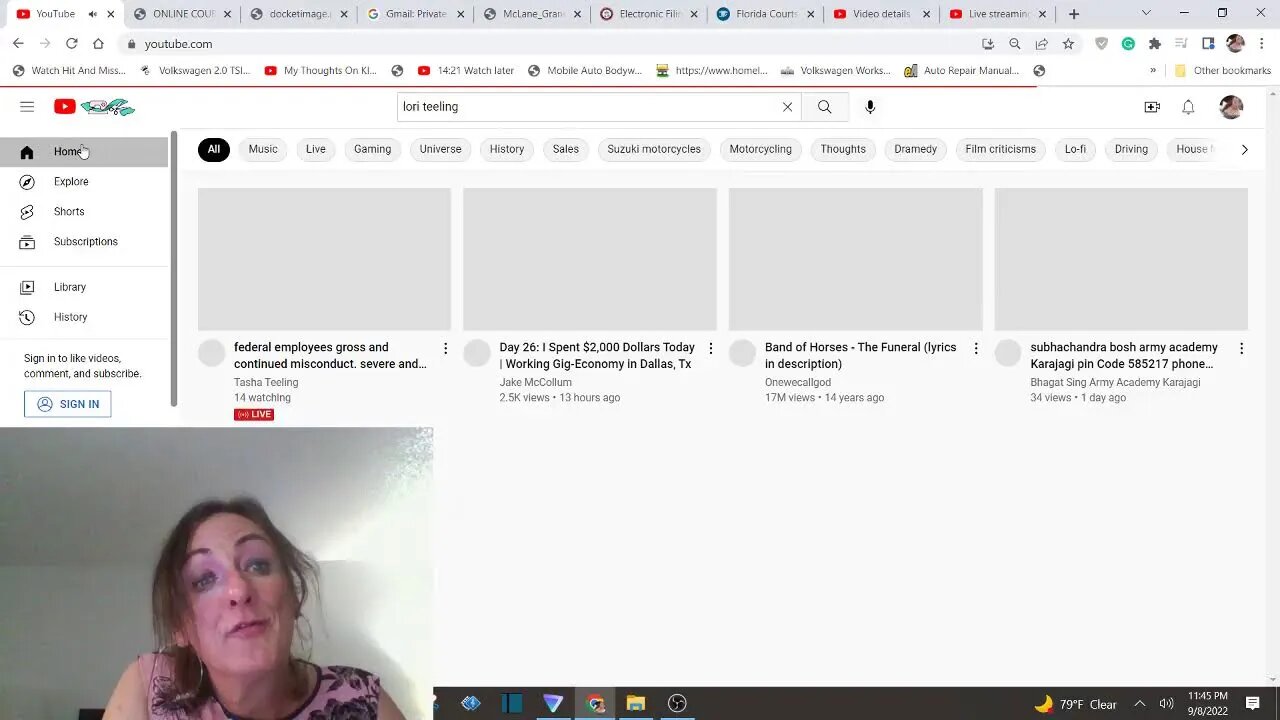Viewport: 1280px width, 720px height.
Task: Click the share page icon
Action: 1041,44
